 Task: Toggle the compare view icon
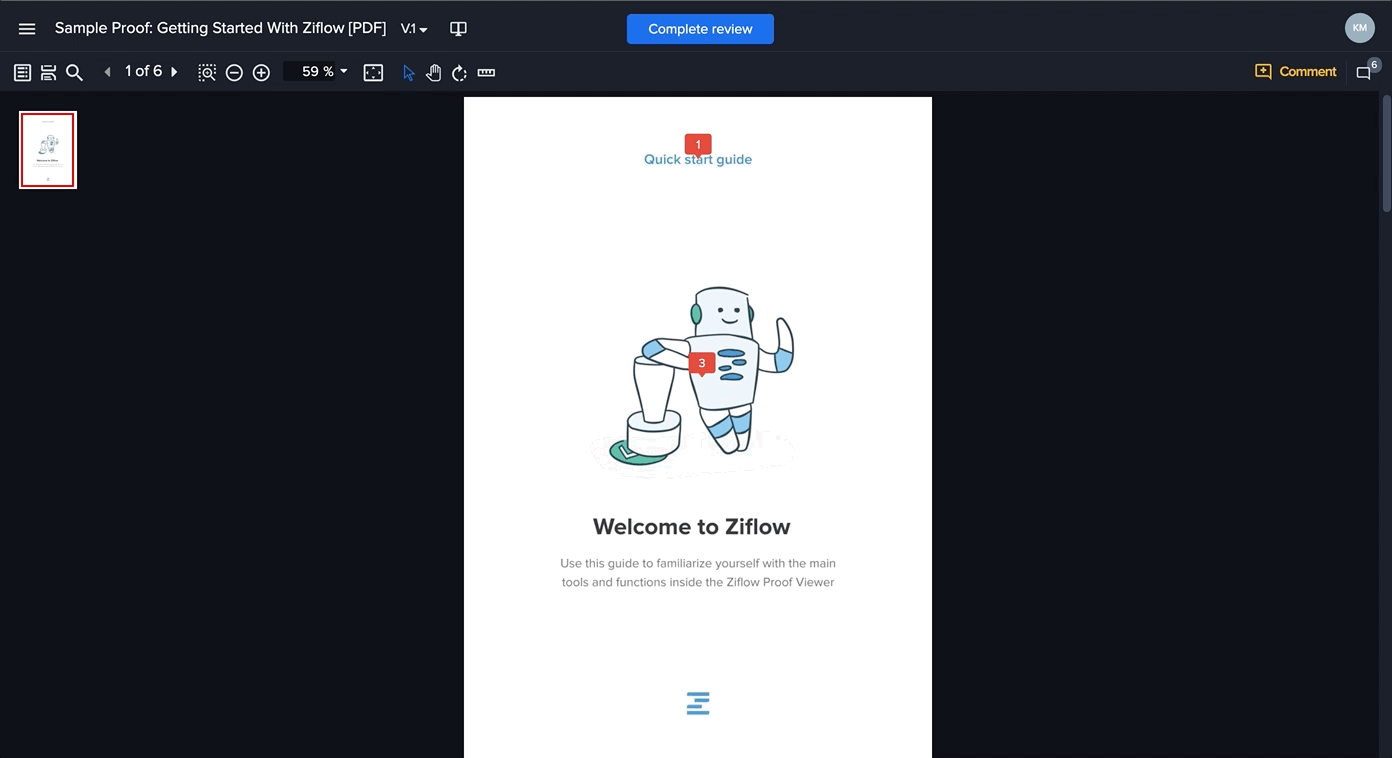(x=458, y=29)
